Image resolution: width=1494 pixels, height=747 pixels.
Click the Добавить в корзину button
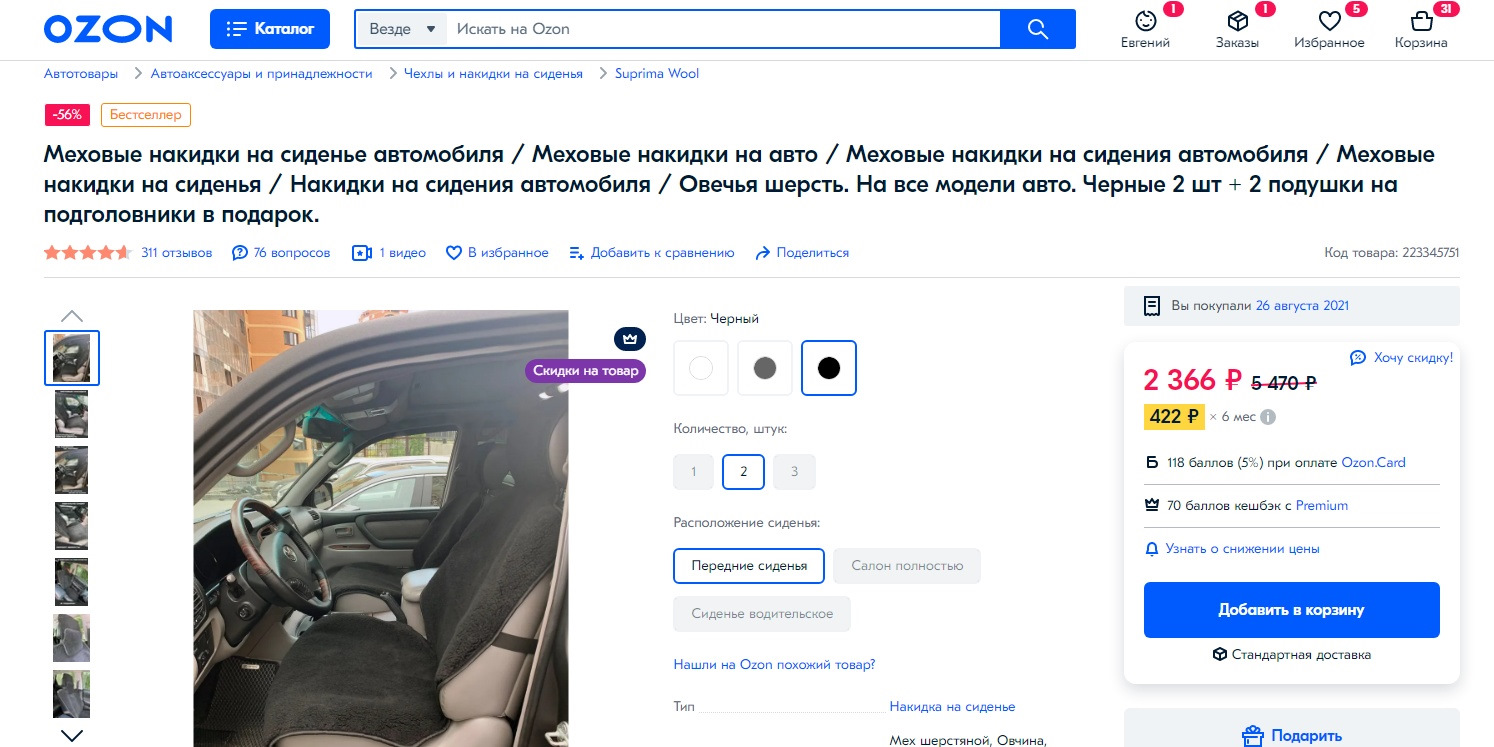[1291, 610]
